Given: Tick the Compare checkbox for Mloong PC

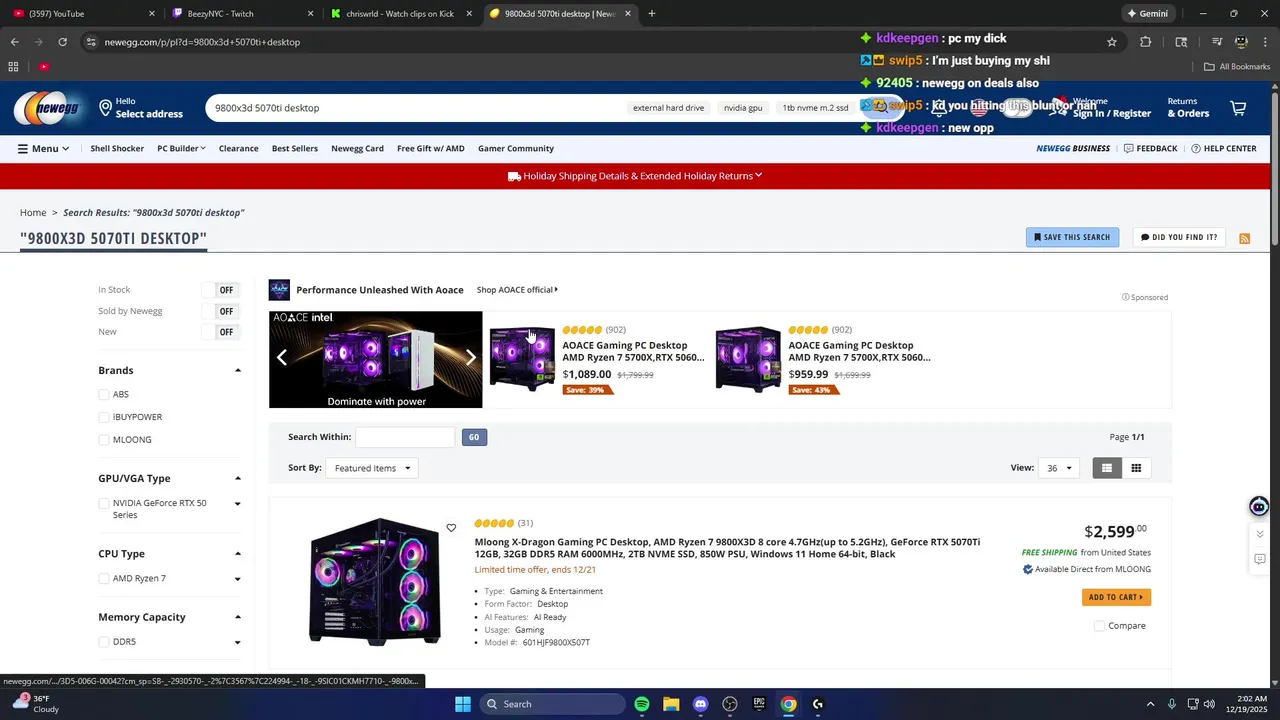Looking at the screenshot, I should [x=1099, y=626].
